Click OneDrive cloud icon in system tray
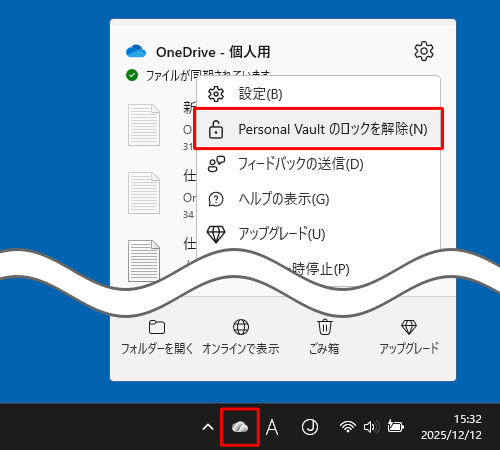The height and width of the screenshot is (450, 500). point(240,427)
